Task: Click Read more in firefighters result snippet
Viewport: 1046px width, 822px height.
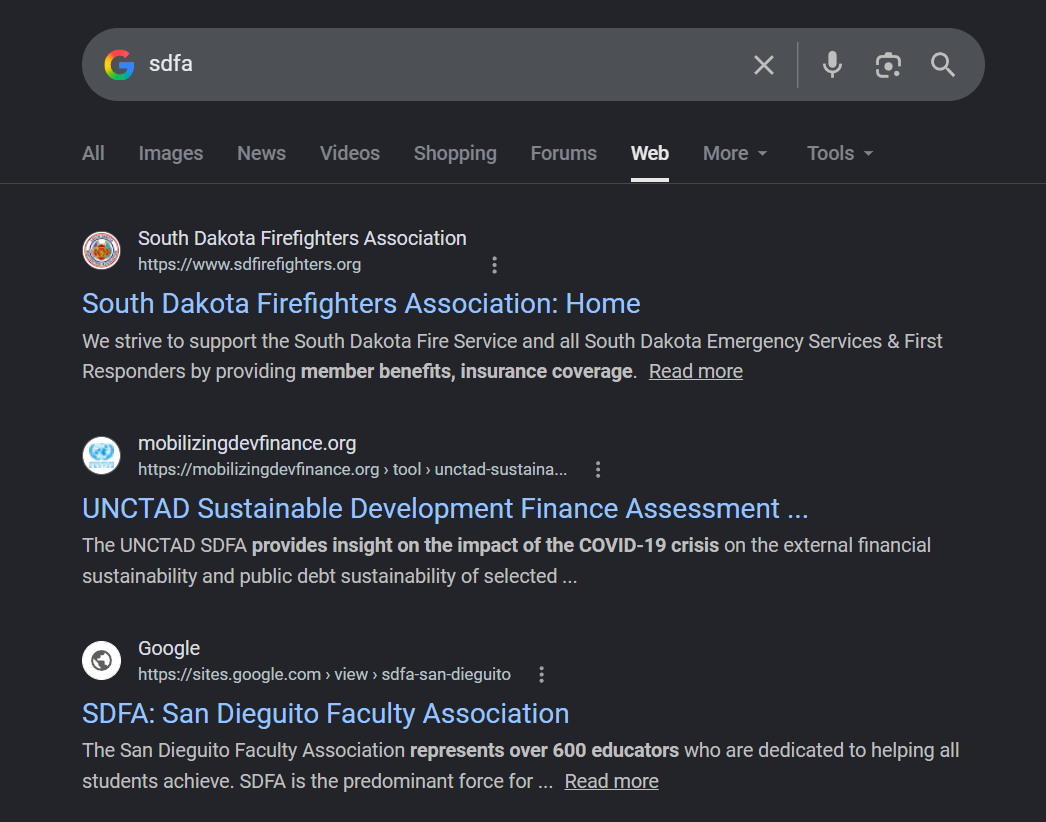Action: [696, 372]
